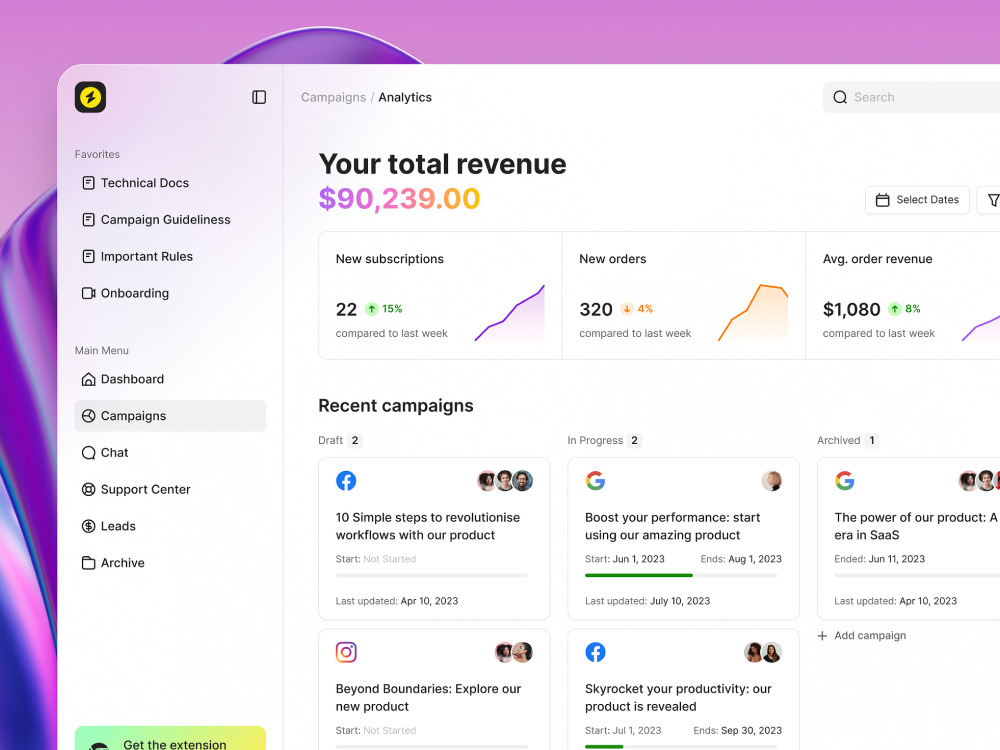The width and height of the screenshot is (1000, 750).
Task: Open Boost your performance campaign card
Action: pos(684,538)
